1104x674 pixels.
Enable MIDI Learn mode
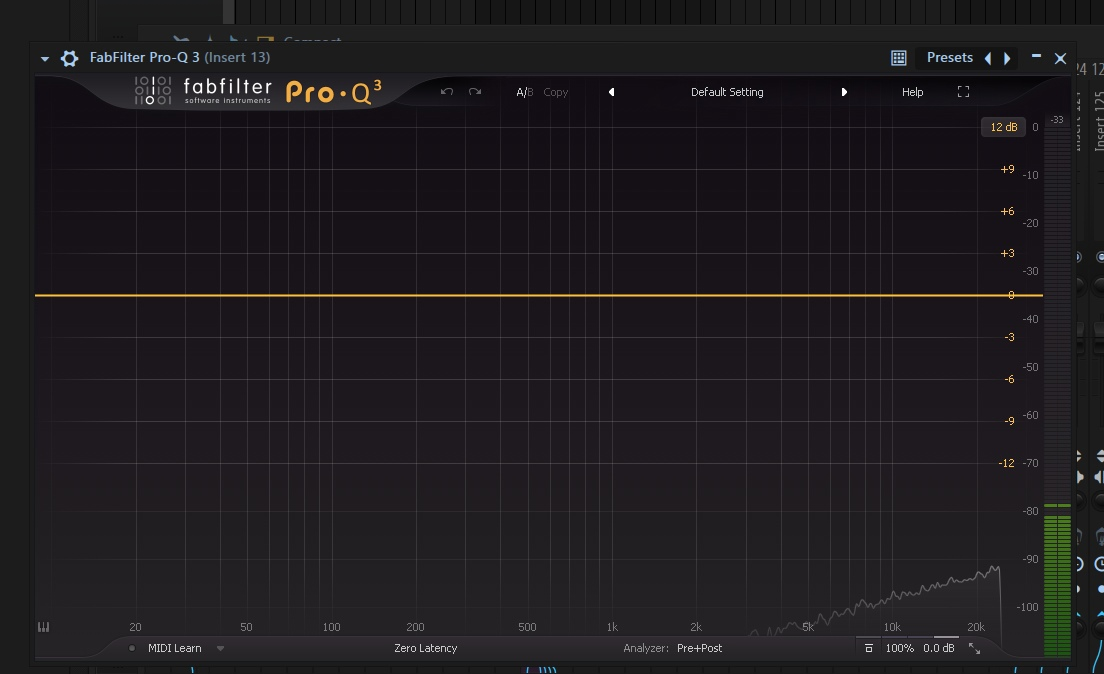pos(175,648)
